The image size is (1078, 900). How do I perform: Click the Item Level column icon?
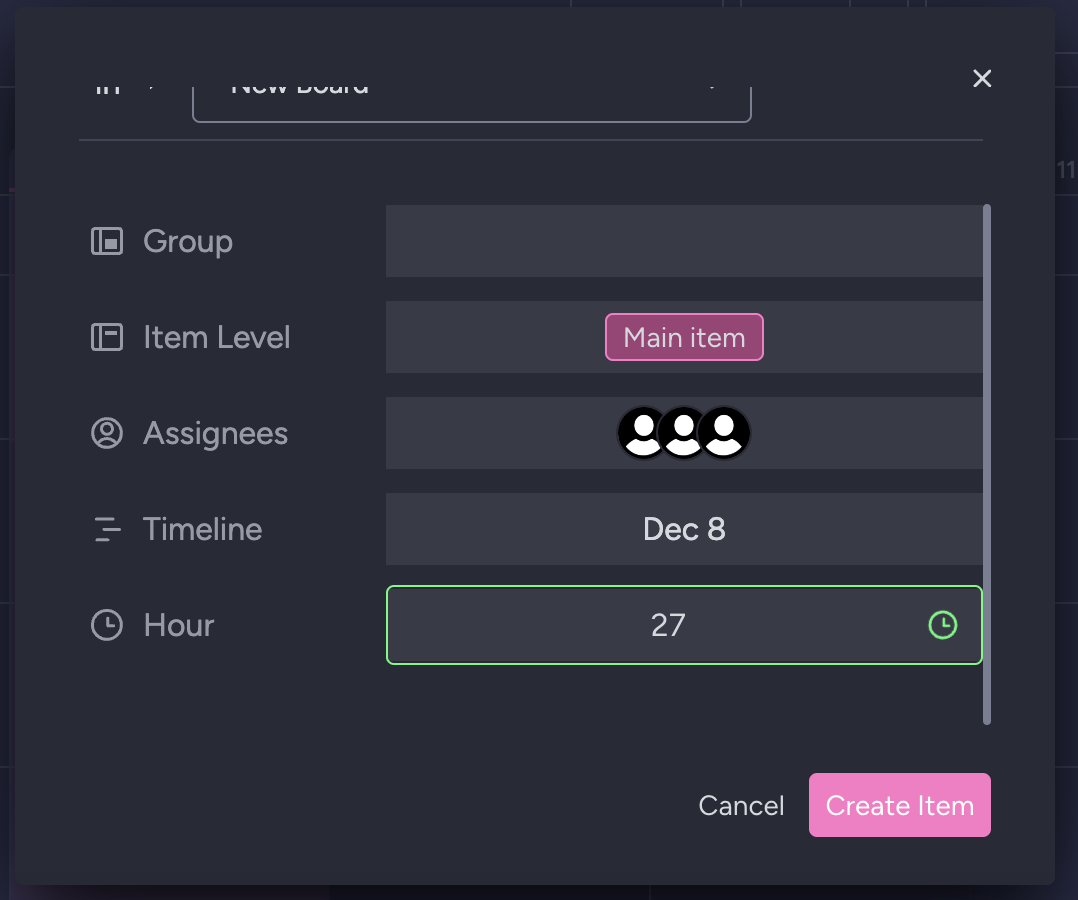(107, 337)
